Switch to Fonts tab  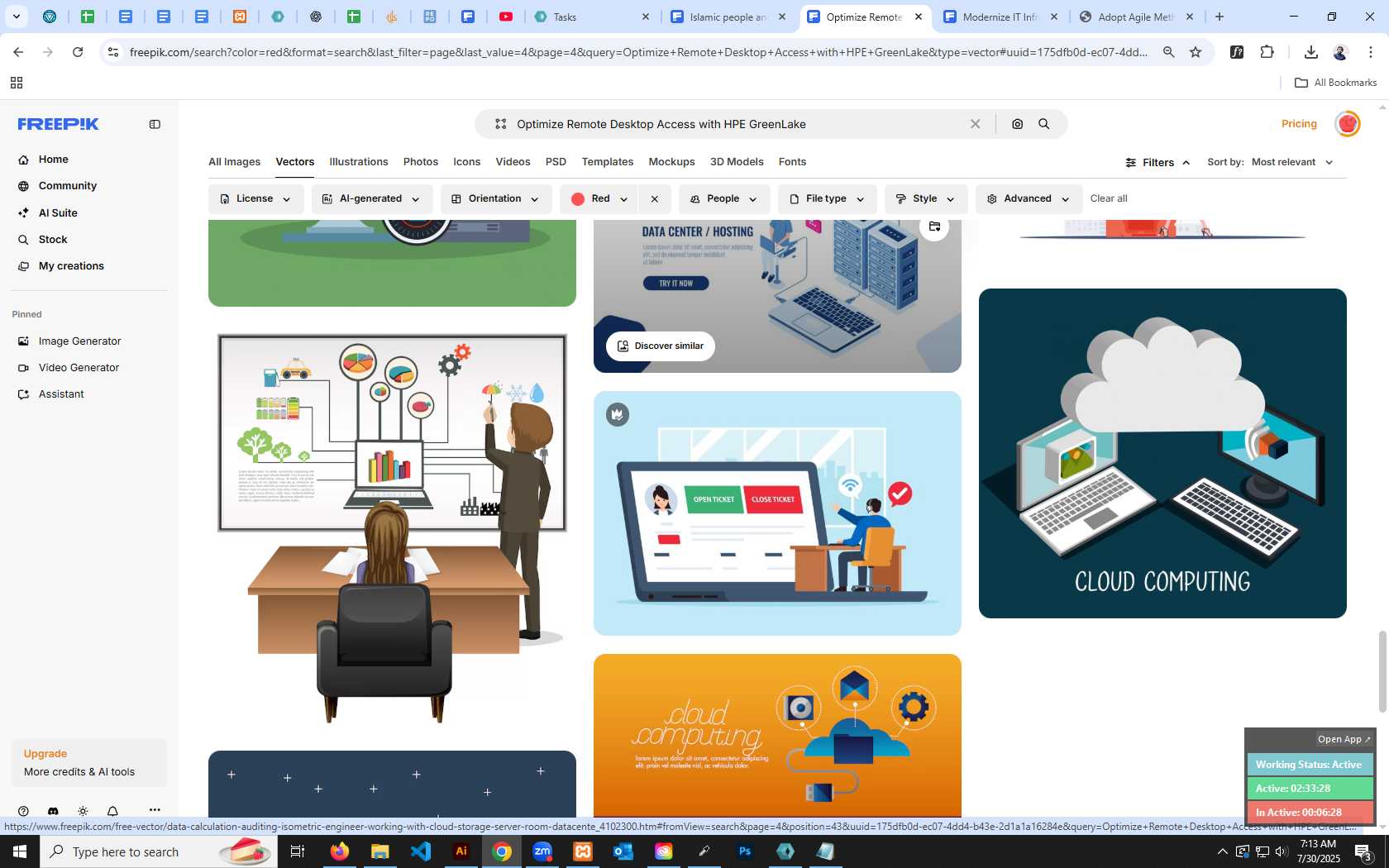[792, 162]
